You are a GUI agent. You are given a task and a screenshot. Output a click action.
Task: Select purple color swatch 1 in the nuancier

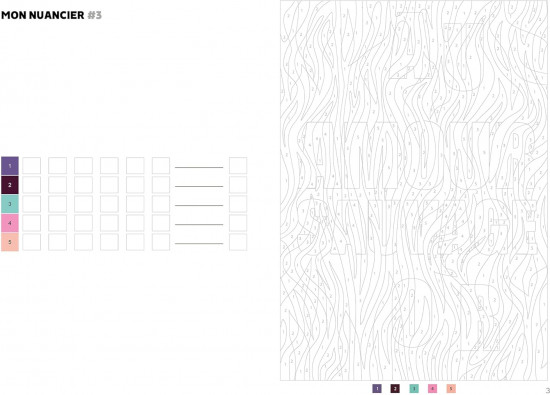pyautogui.click(x=10, y=166)
